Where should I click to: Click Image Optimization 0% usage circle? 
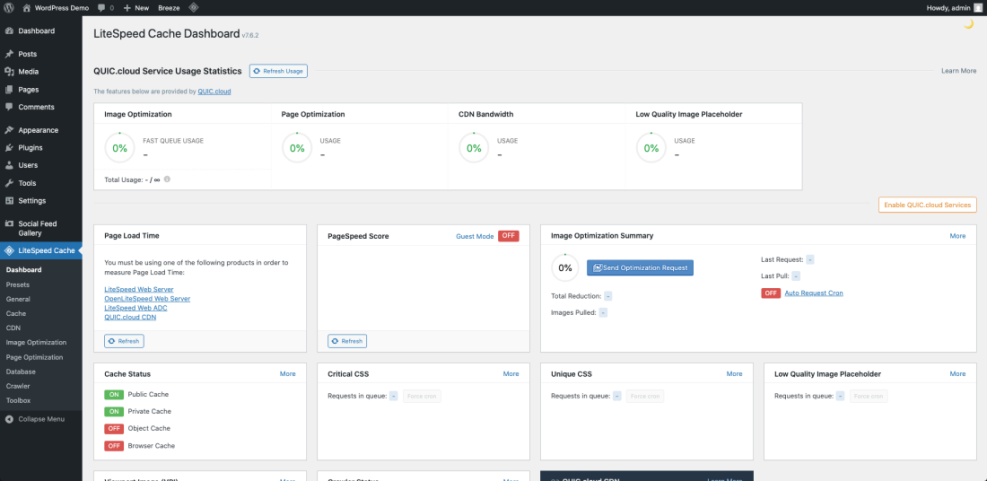tap(120, 148)
